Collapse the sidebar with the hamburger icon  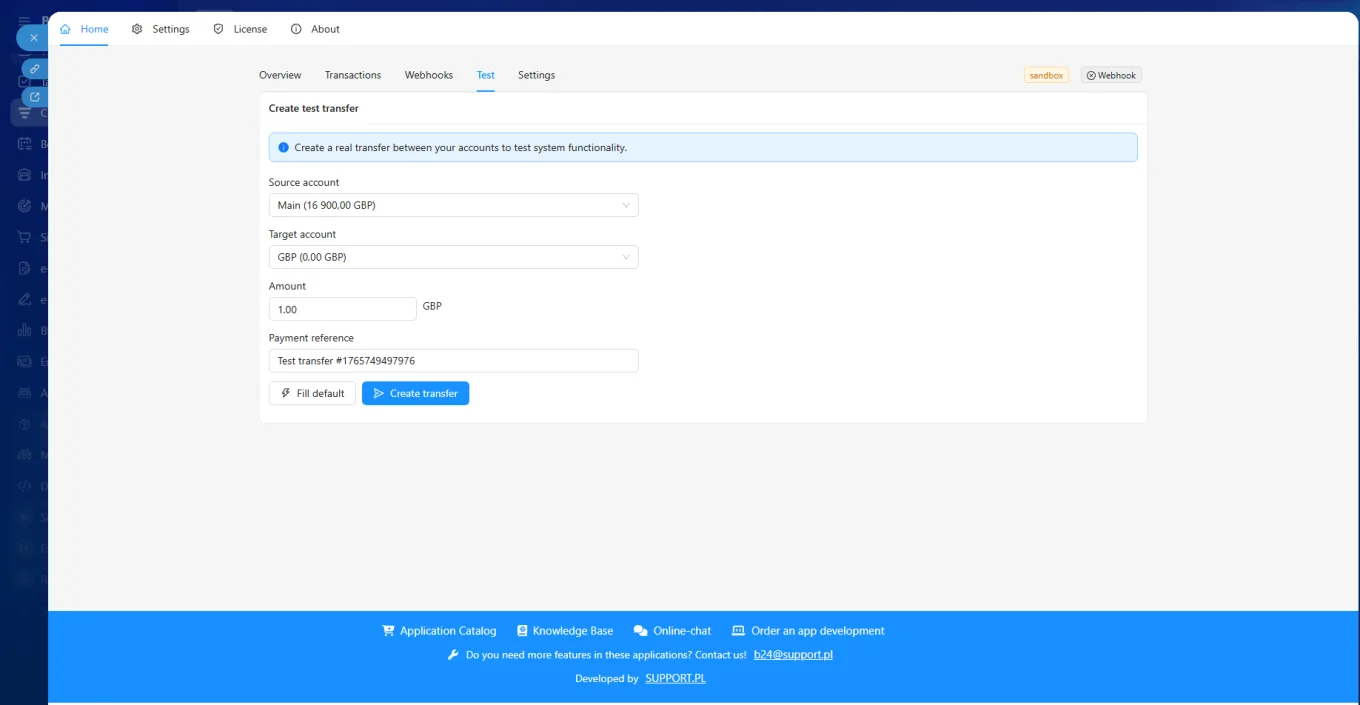point(23,20)
